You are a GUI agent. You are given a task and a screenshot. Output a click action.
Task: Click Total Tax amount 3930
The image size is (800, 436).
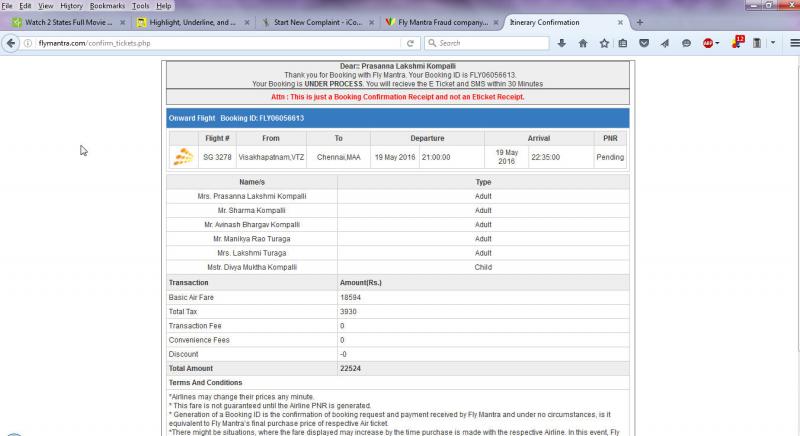point(348,312)
